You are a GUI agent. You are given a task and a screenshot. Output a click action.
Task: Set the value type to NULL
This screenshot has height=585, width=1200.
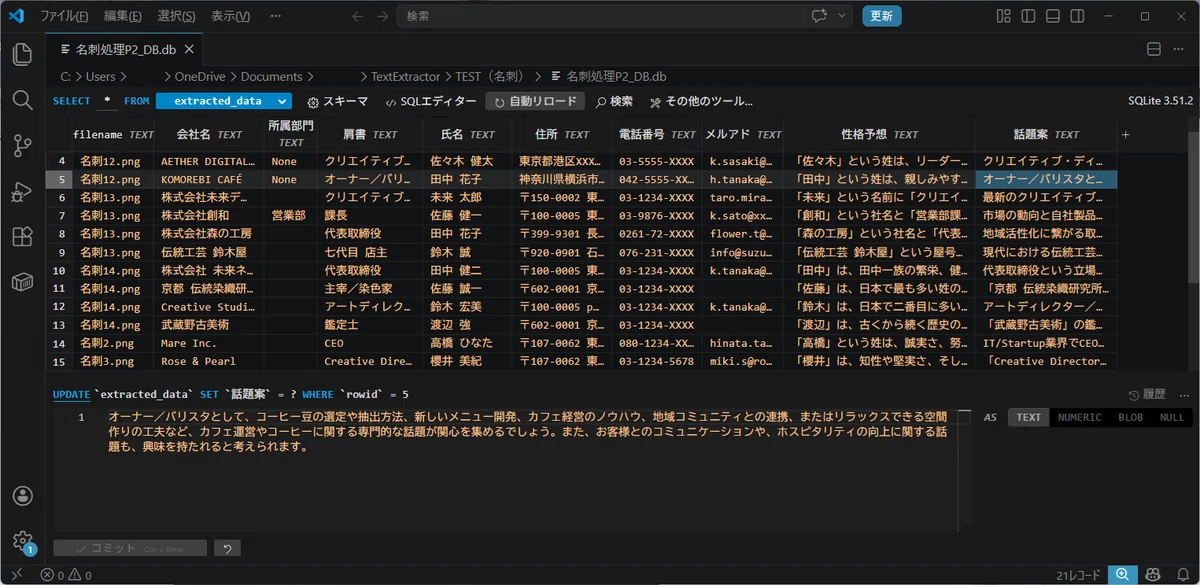1171,417
